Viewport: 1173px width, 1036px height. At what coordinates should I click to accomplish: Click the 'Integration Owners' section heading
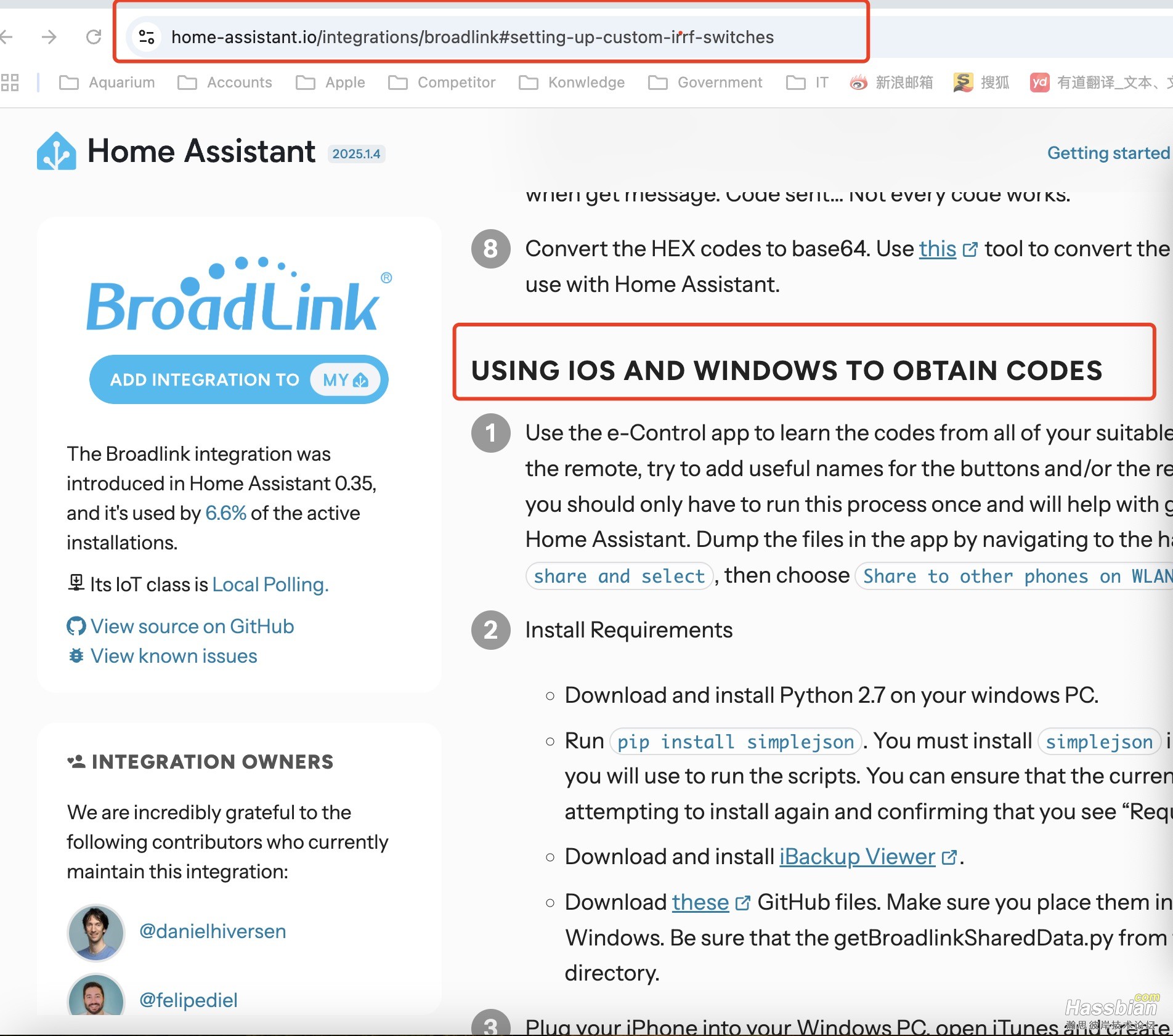(x=213, y=762)
